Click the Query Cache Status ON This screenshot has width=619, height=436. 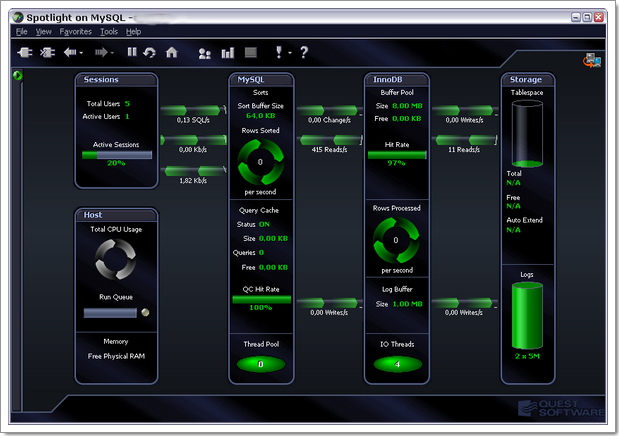pyautogui.click(x=264, y=224)
